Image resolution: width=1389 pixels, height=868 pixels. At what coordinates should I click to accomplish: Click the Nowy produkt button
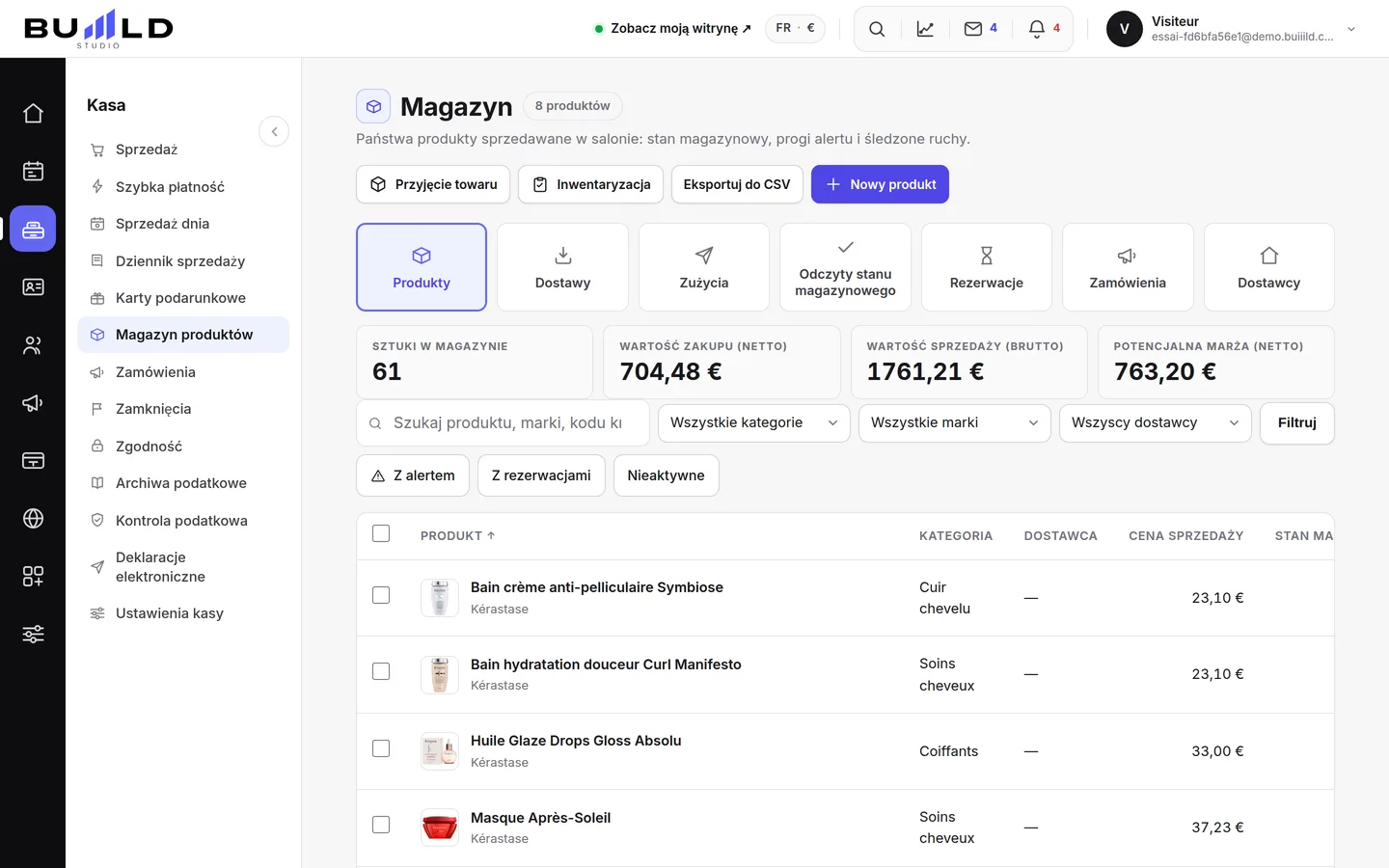(x=880, y=184)
